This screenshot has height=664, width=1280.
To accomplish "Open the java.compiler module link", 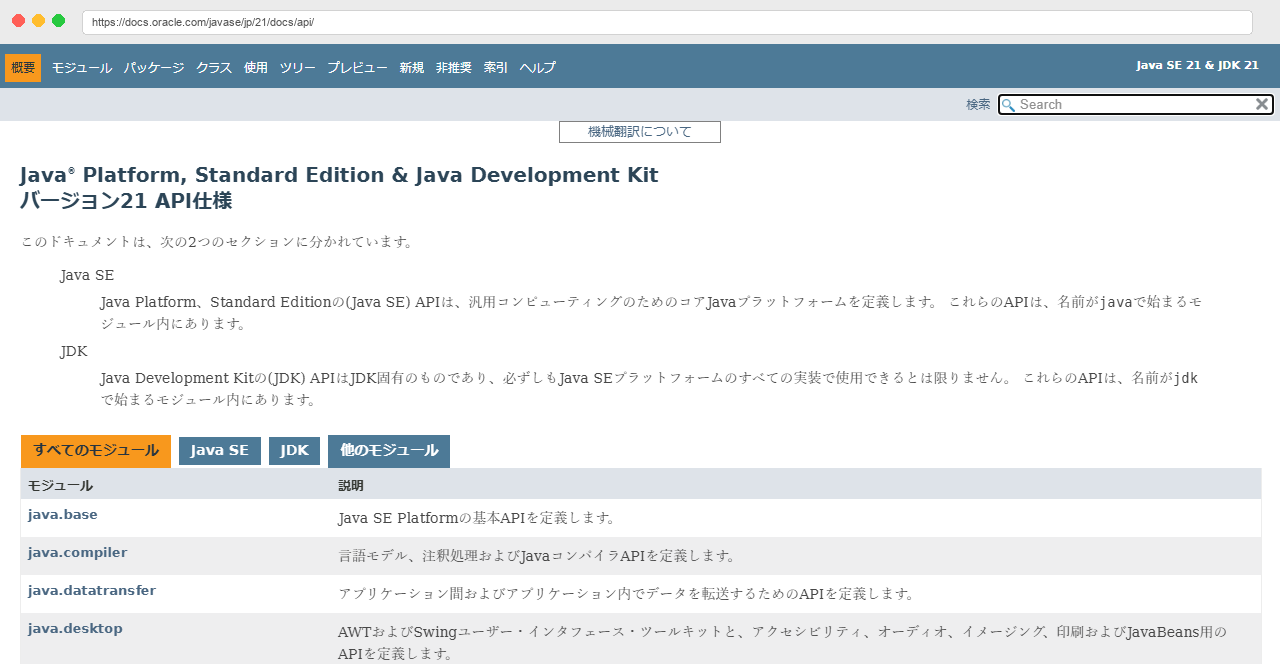I will (x=77, y=553).
